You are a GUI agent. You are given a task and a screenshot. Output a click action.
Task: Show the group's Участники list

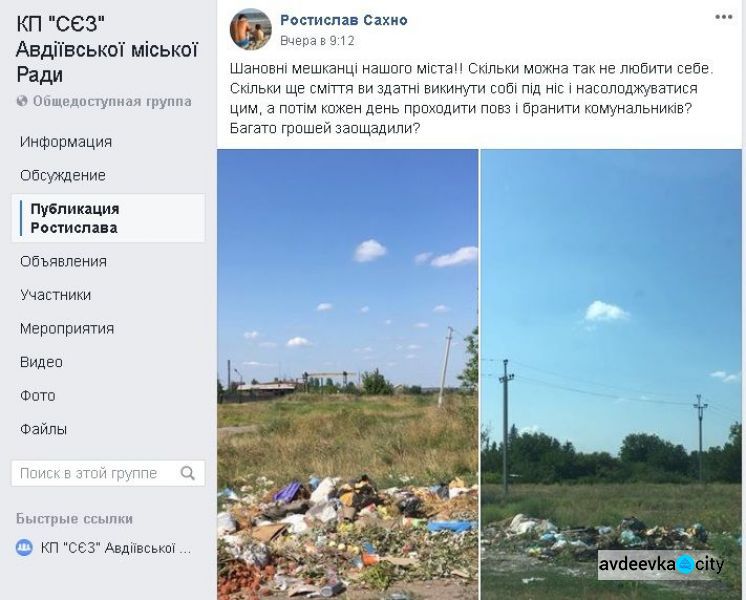tap(55, 295)
